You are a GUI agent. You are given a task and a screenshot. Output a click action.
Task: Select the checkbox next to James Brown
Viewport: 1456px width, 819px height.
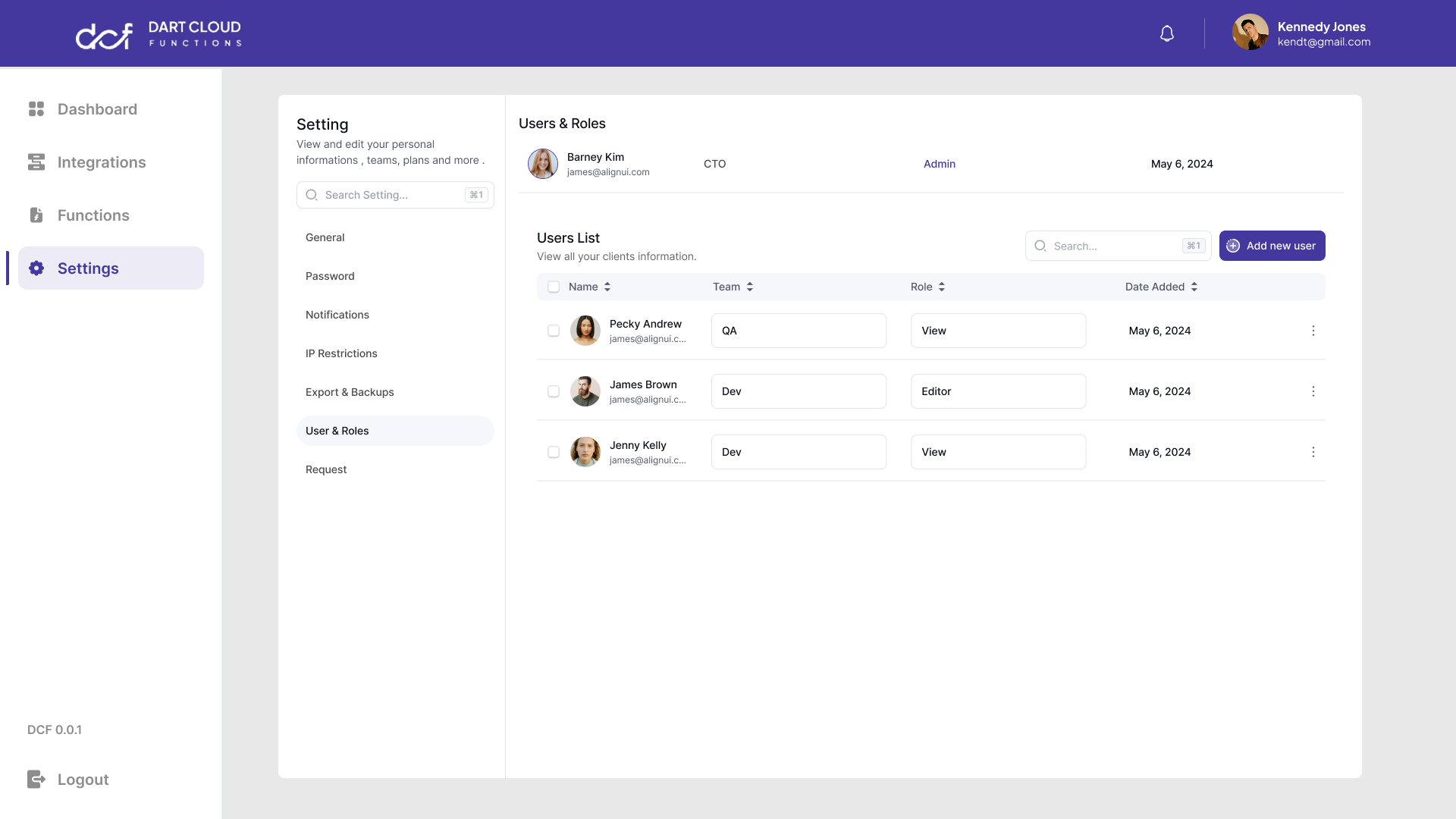(554, 391)
